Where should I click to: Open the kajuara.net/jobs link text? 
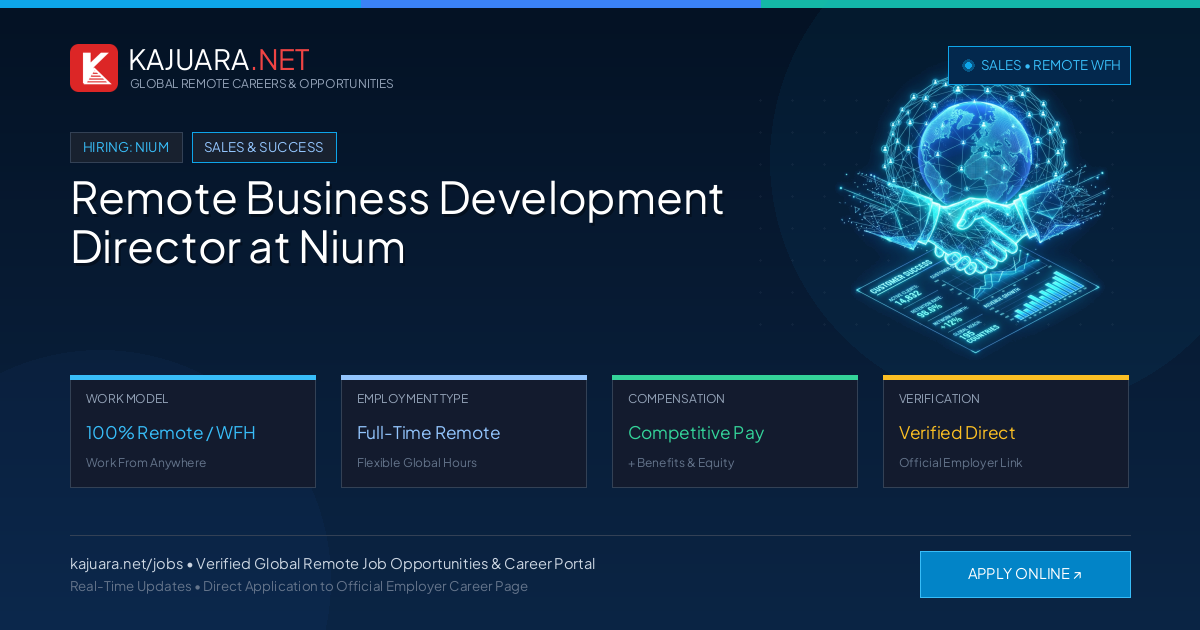click(x=126, y=564)
